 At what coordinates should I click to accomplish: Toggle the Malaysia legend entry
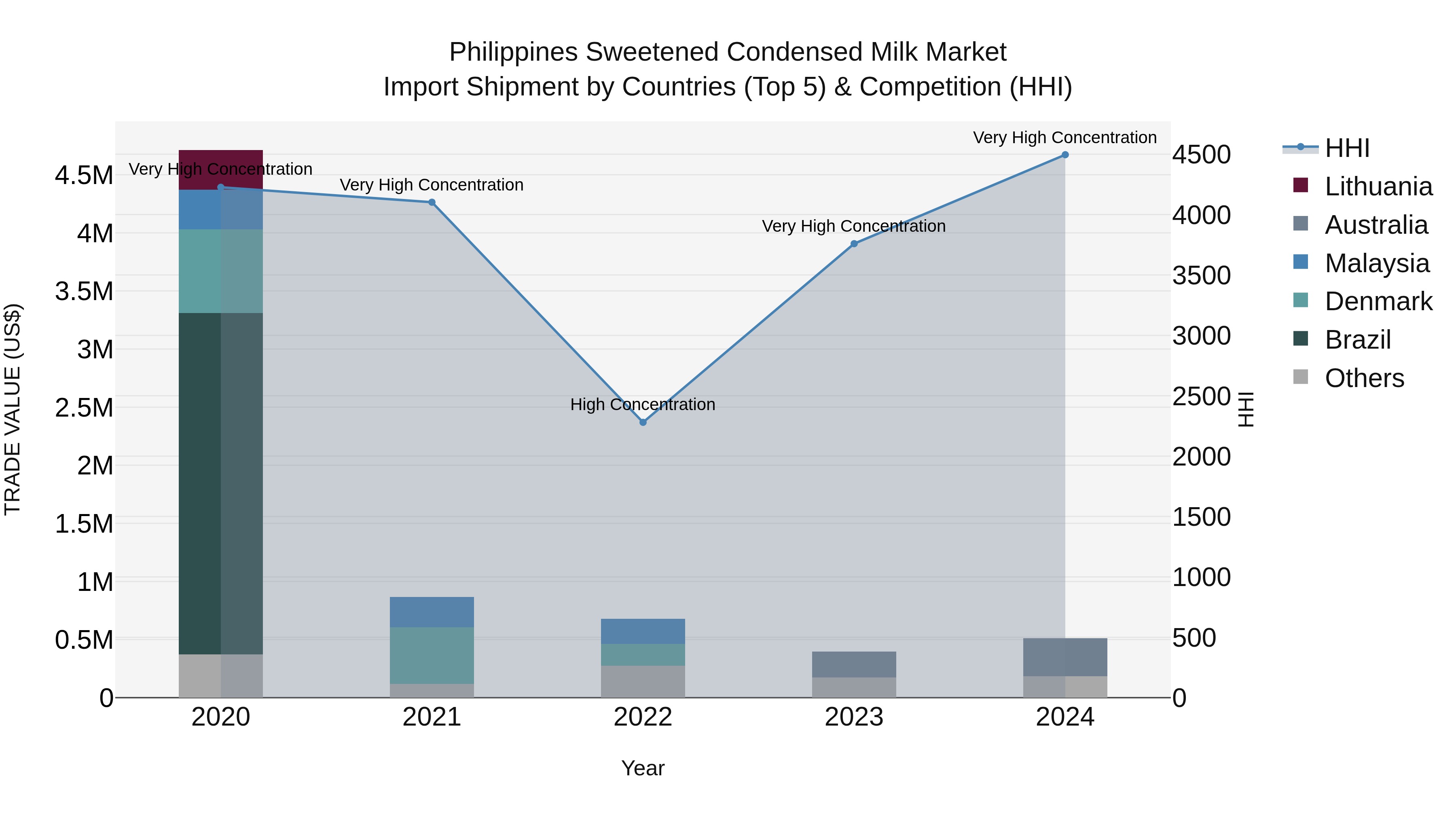tap(1361, 263)
